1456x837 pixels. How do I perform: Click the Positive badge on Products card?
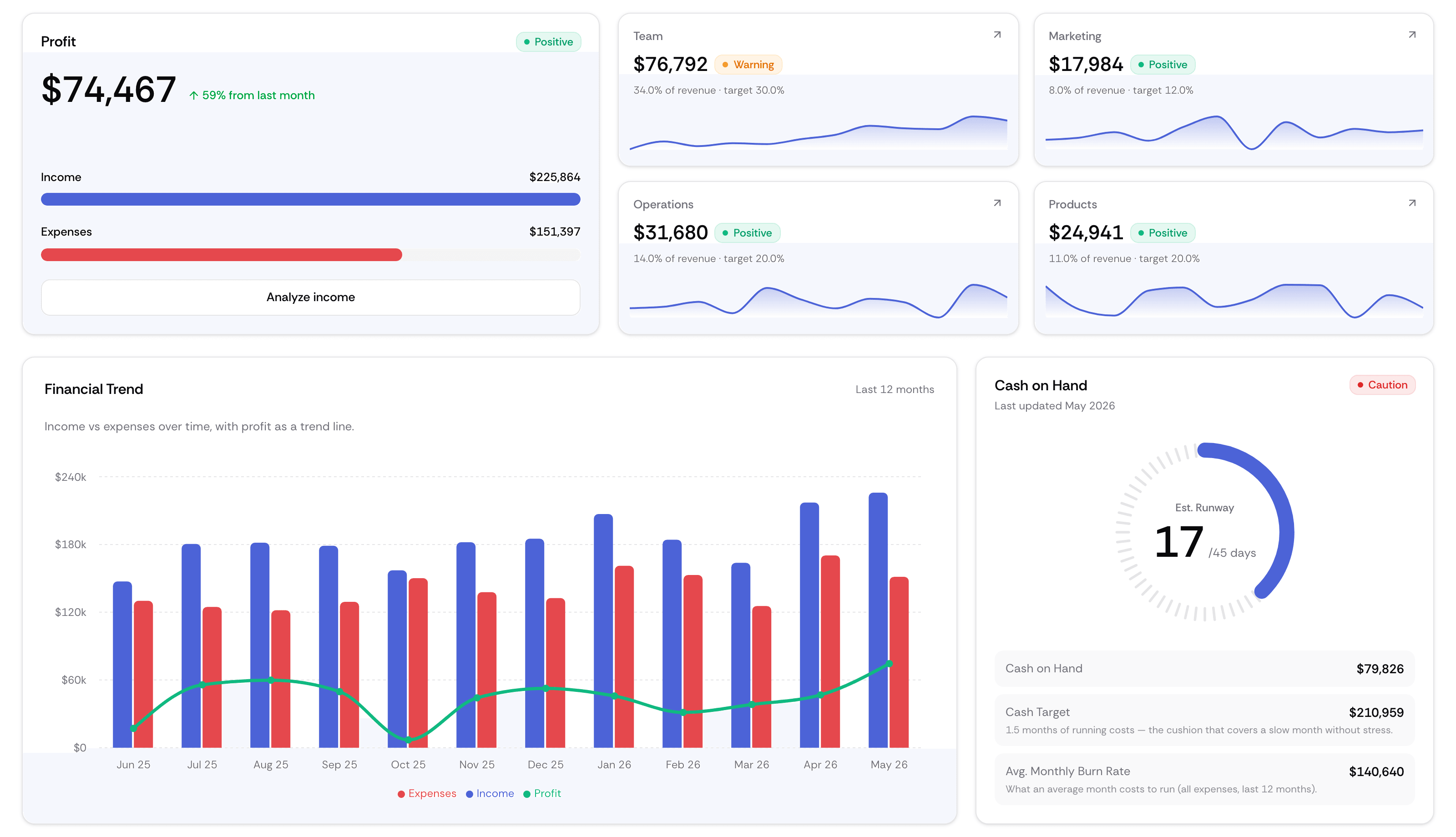(1162, 233)
